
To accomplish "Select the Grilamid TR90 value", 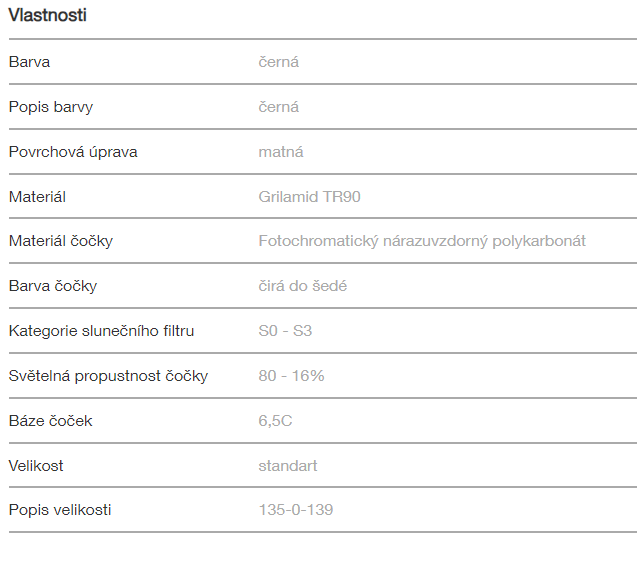I will pos(309,197).
